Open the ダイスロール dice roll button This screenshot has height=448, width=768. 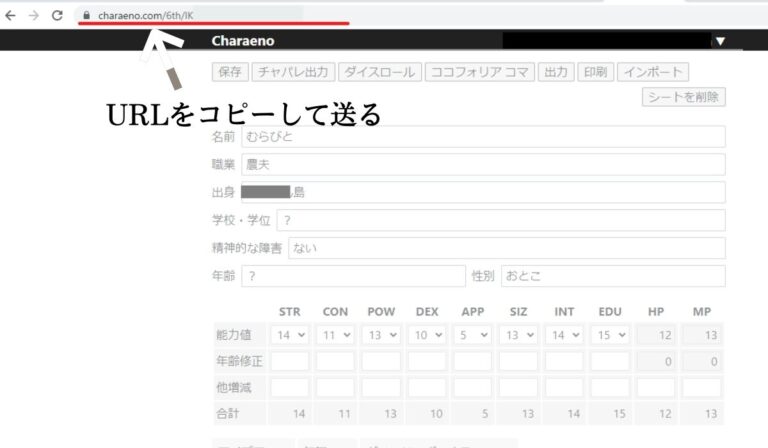380,72
